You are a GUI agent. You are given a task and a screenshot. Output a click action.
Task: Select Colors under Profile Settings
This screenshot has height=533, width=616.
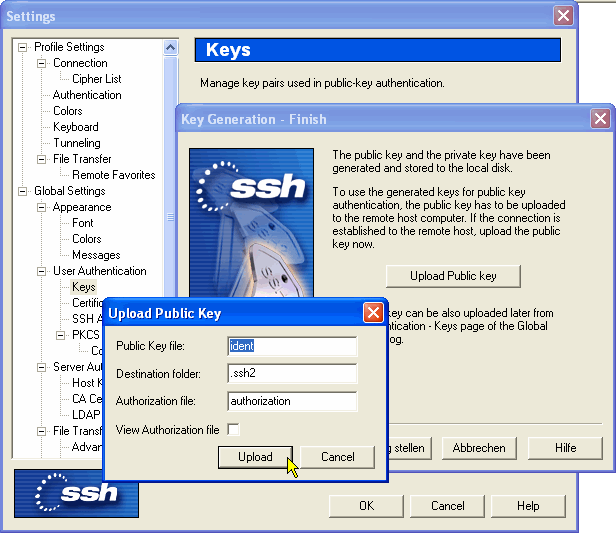[68, 111]
